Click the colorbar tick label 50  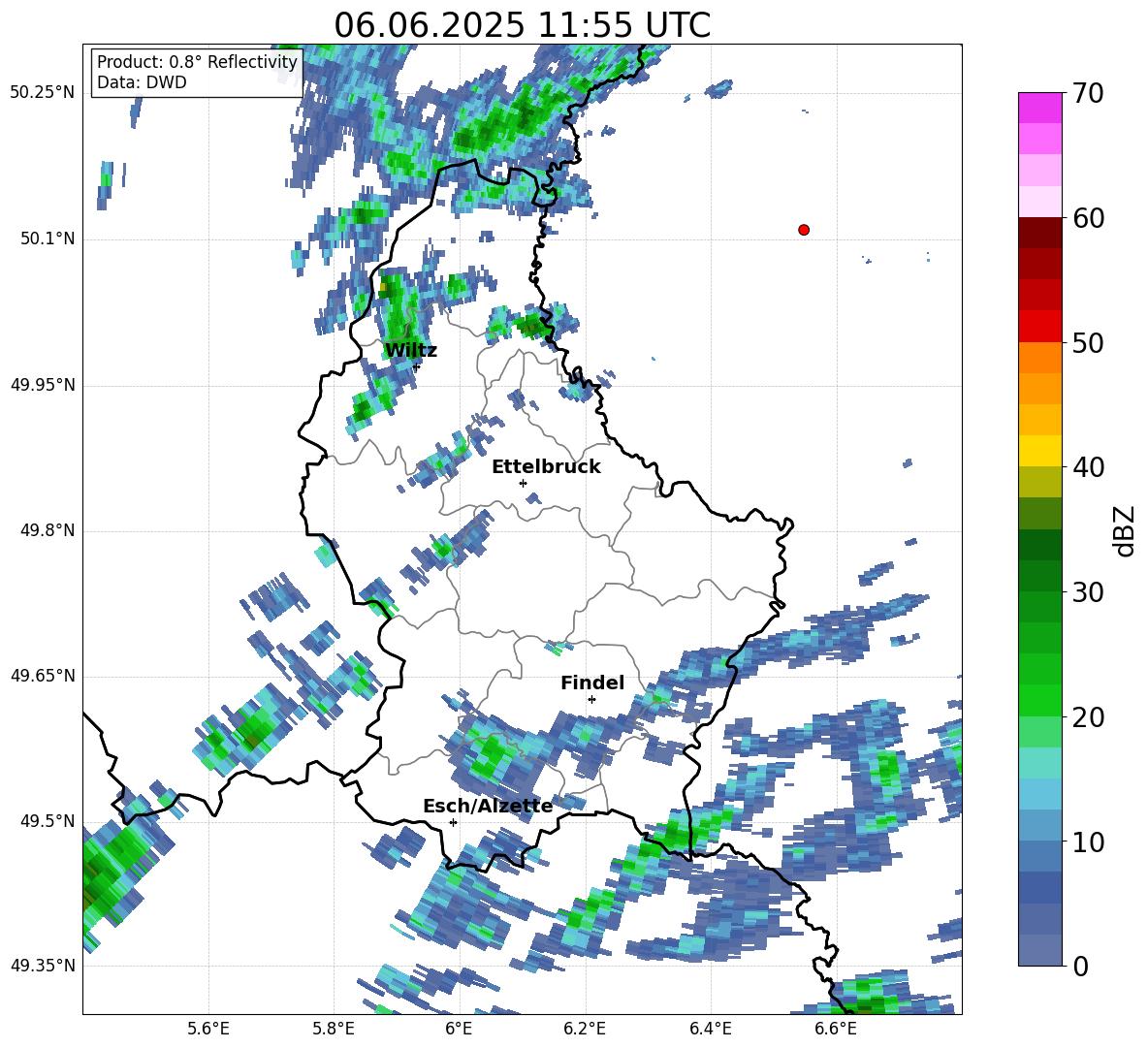(x=1088, y=342)
